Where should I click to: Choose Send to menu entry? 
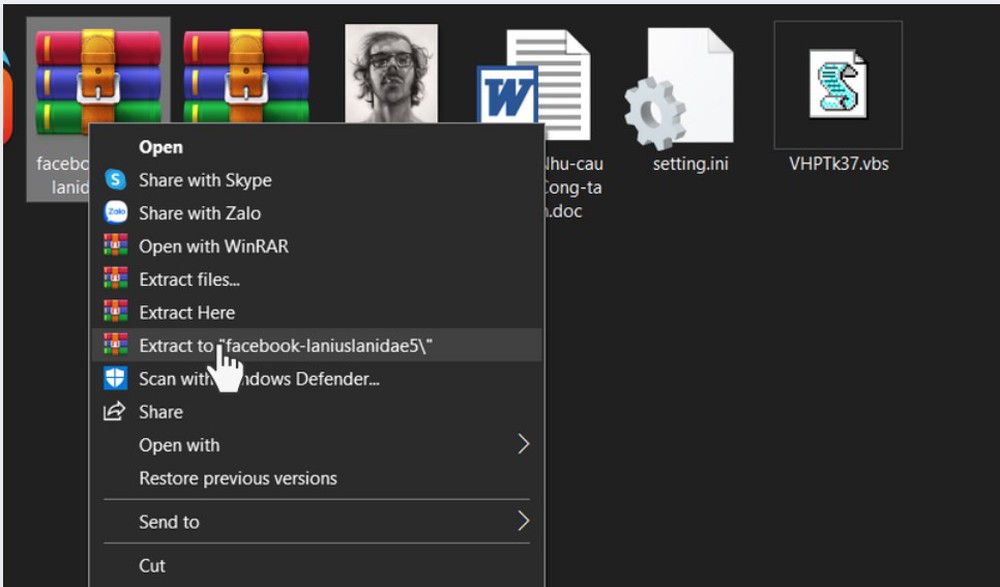coord(317,522)
